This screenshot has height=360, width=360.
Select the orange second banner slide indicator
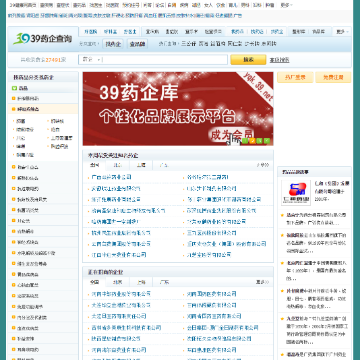tap(252, 141)
